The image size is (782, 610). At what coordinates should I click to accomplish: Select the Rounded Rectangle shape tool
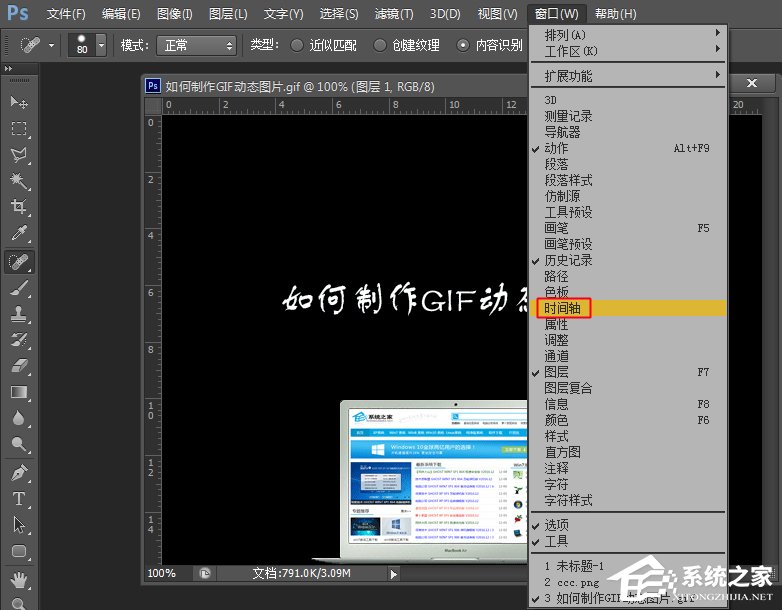coord(19,552)
